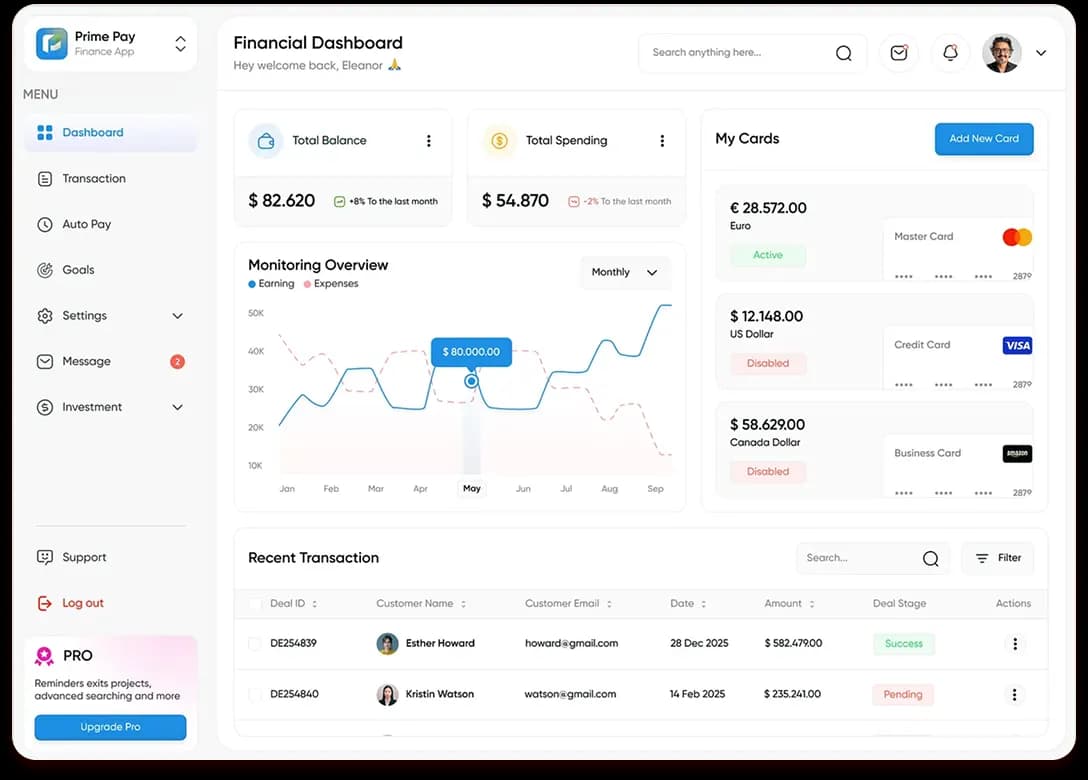The width and height of the screenshot is (1088, 780).
Task: Check the Kristin Watson transaction row
Action: click(x=254, y=694)
